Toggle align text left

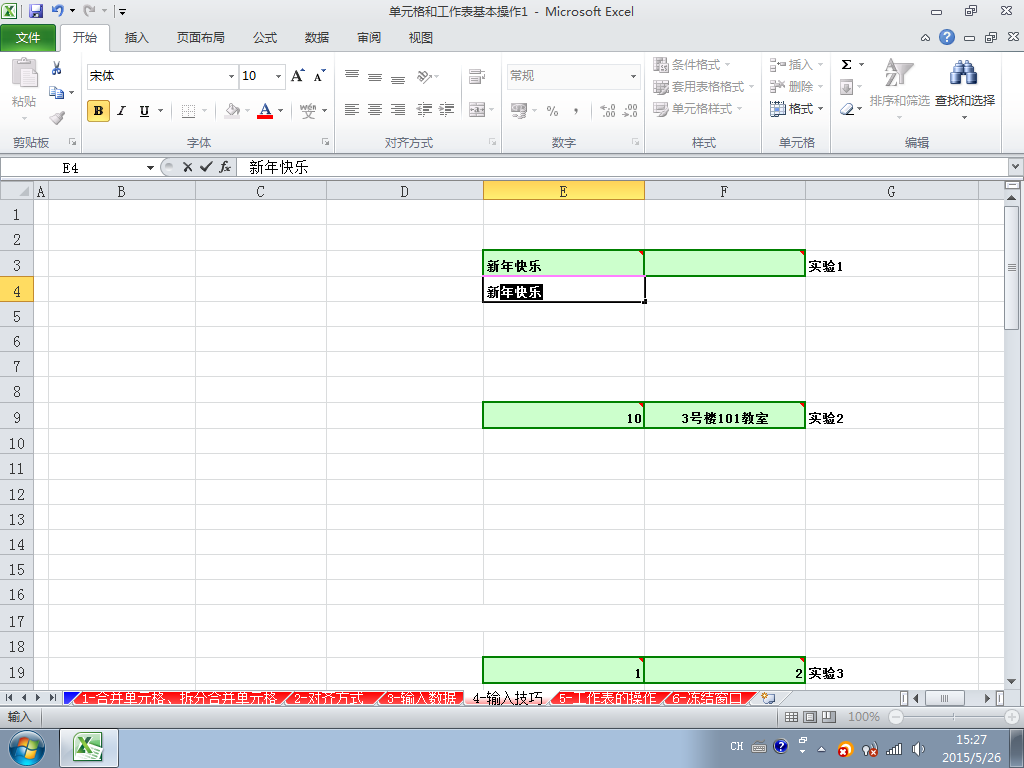click(x=351, y=110)
